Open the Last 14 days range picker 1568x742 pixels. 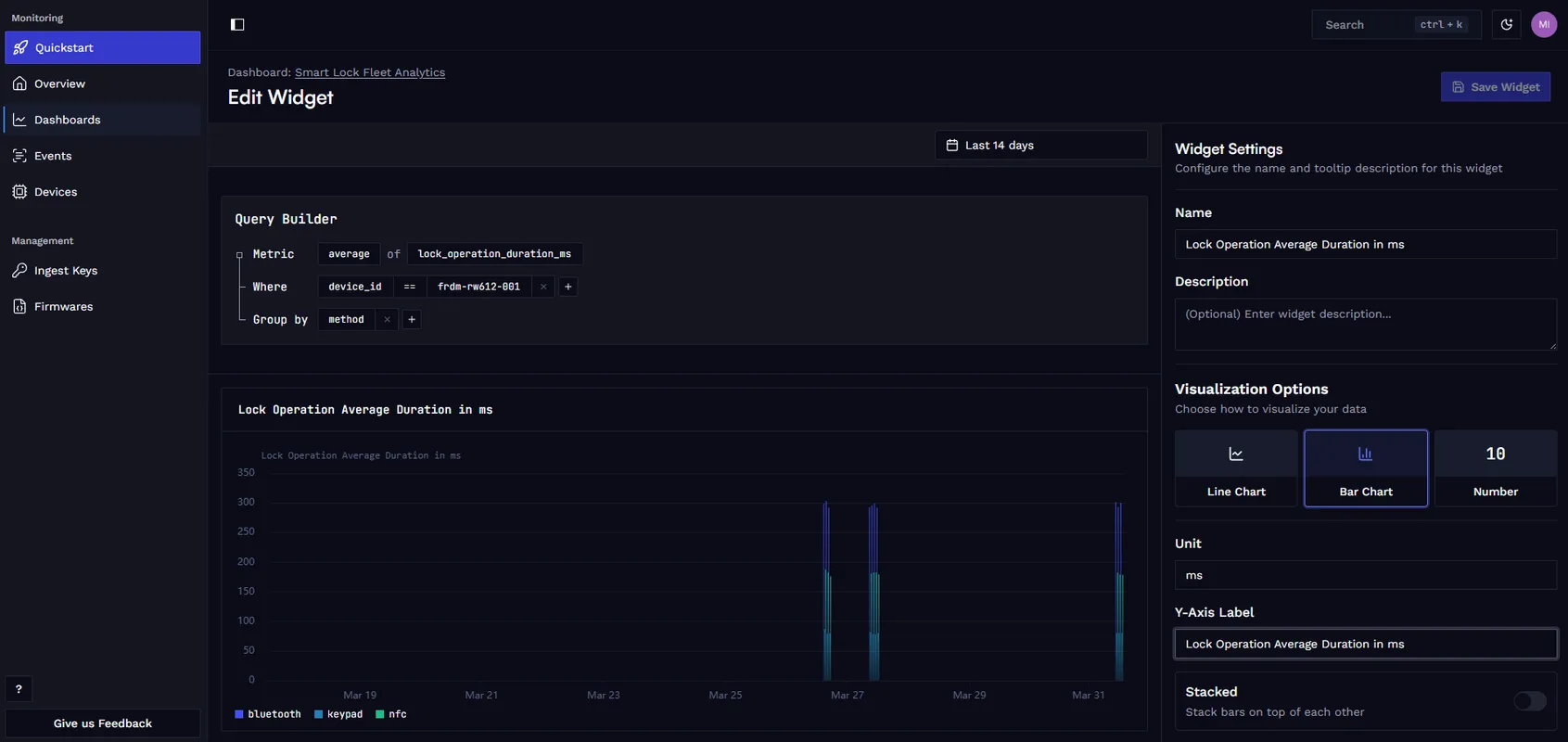point(1041,146)
